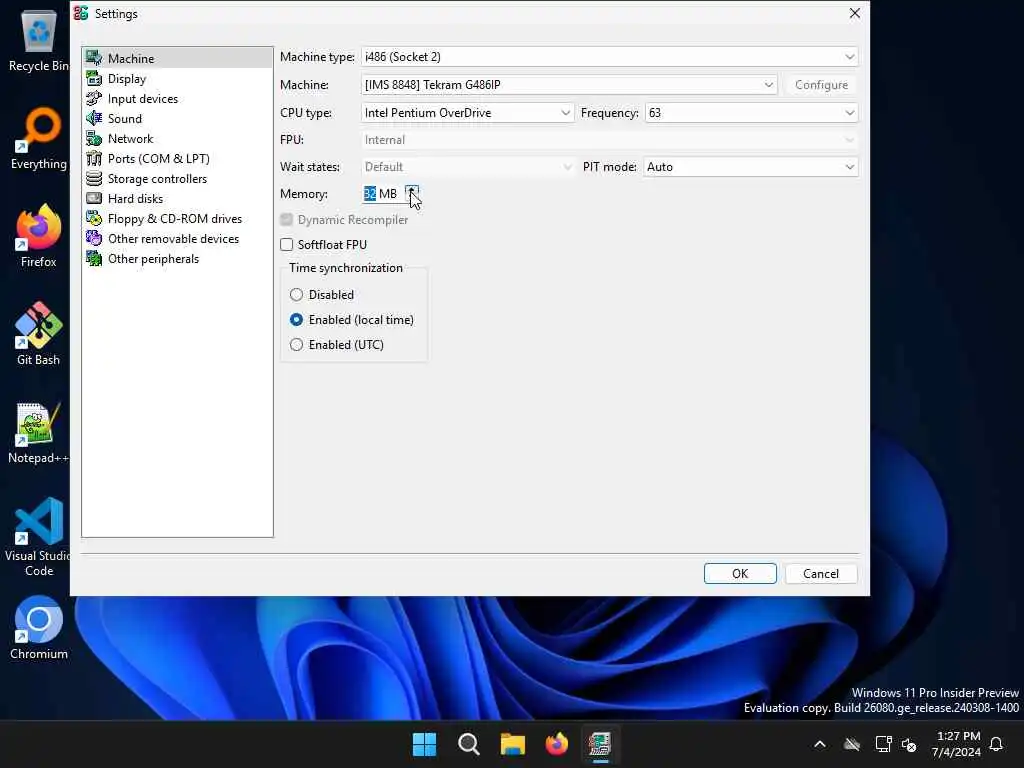Click the Cancel button
Viewport: 1024px width, 768px height.
pyautogui.click(x=821, y=573)
